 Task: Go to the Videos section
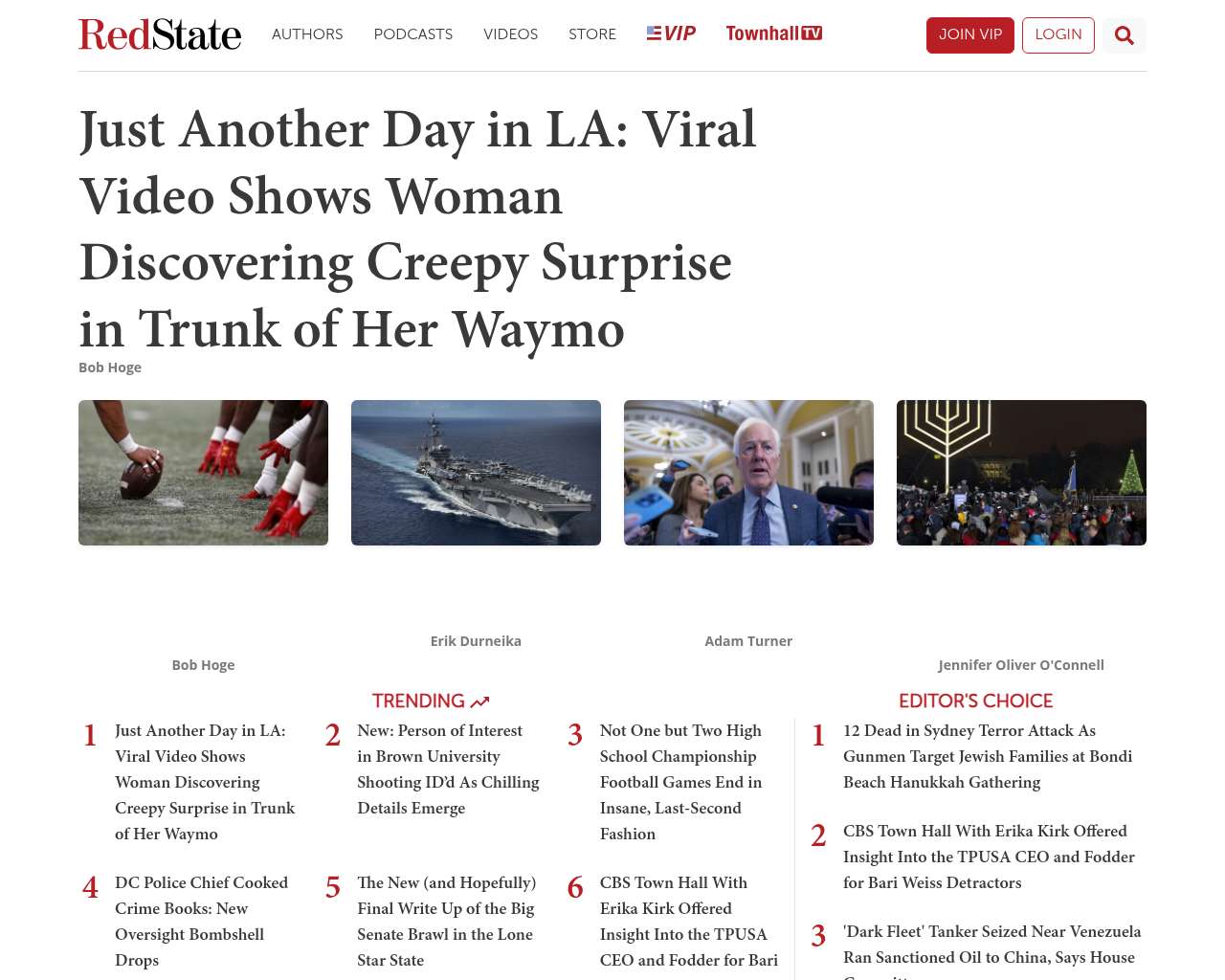tap(510, 34)
